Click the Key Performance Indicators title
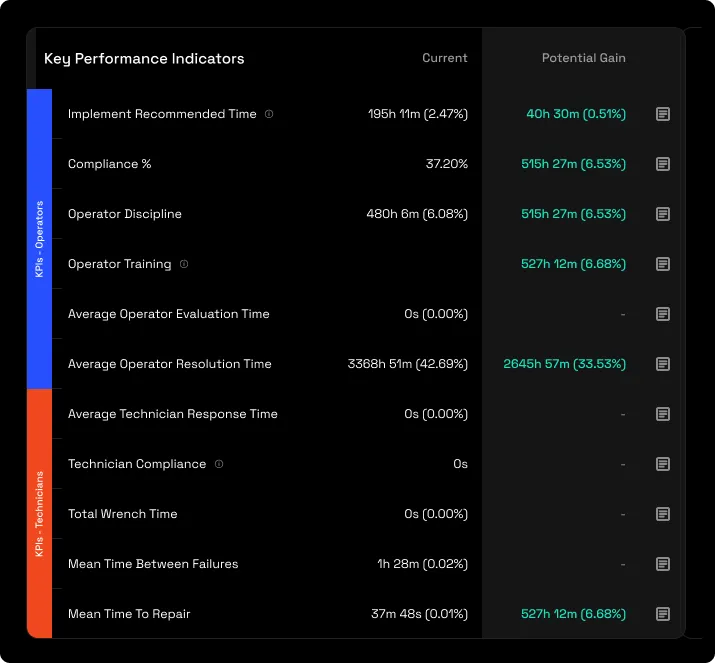Image resolution: width=715 pixels, height=663 pixels. pos(144,59)
